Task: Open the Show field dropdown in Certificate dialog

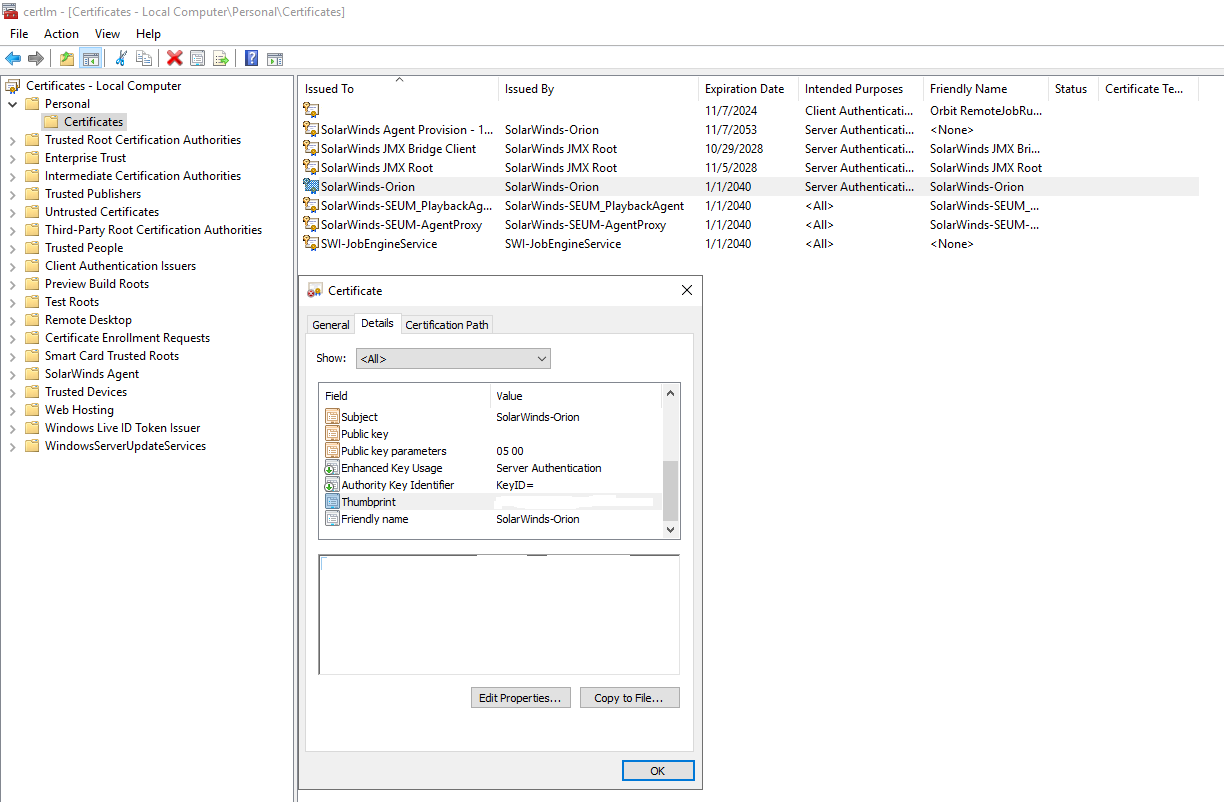Action: 453,358
